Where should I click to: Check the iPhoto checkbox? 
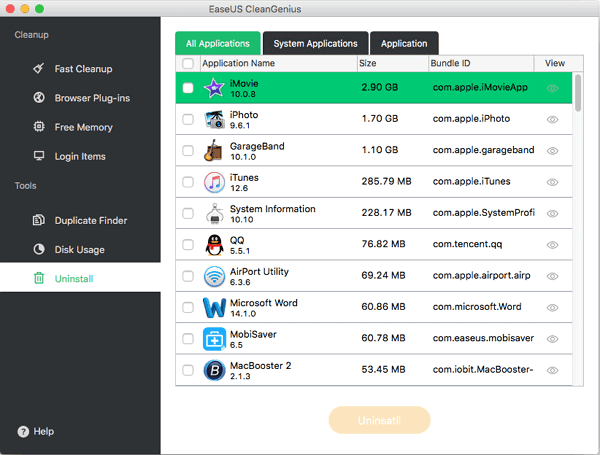click(x=188, y=119)
